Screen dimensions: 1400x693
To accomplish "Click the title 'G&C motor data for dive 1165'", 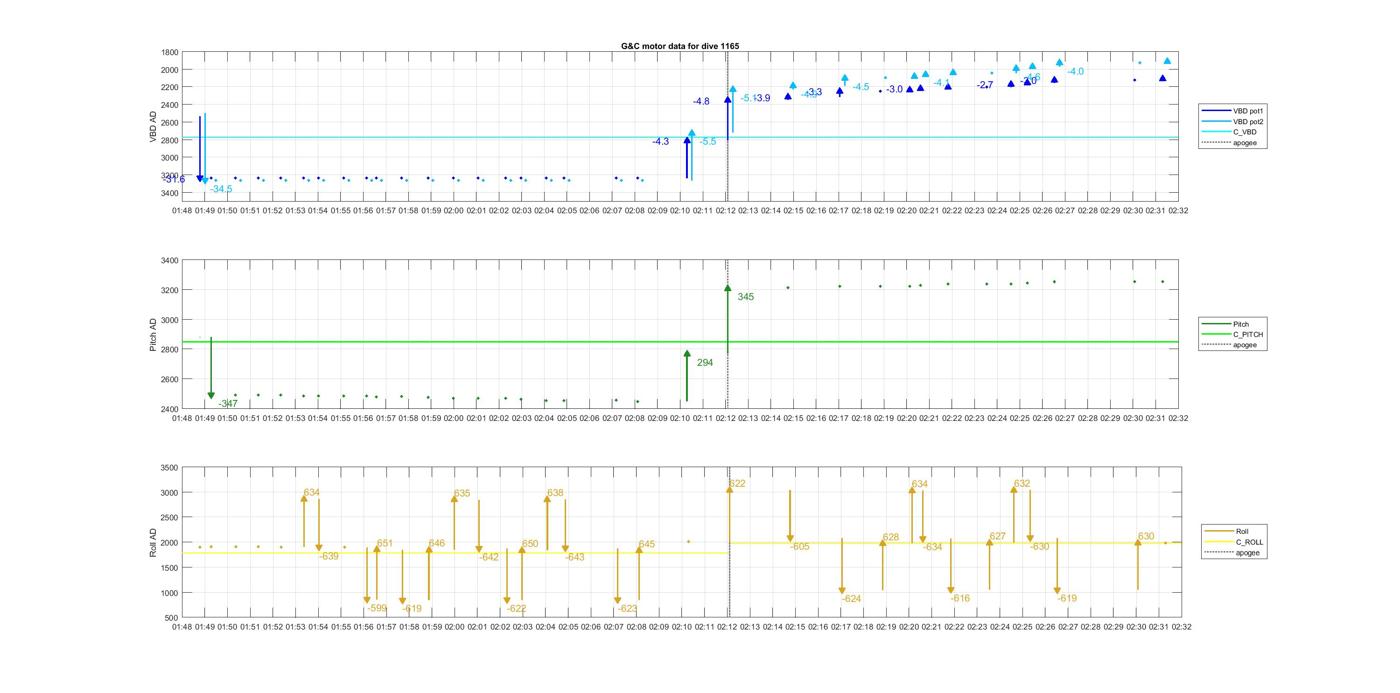I will point(680,46).
